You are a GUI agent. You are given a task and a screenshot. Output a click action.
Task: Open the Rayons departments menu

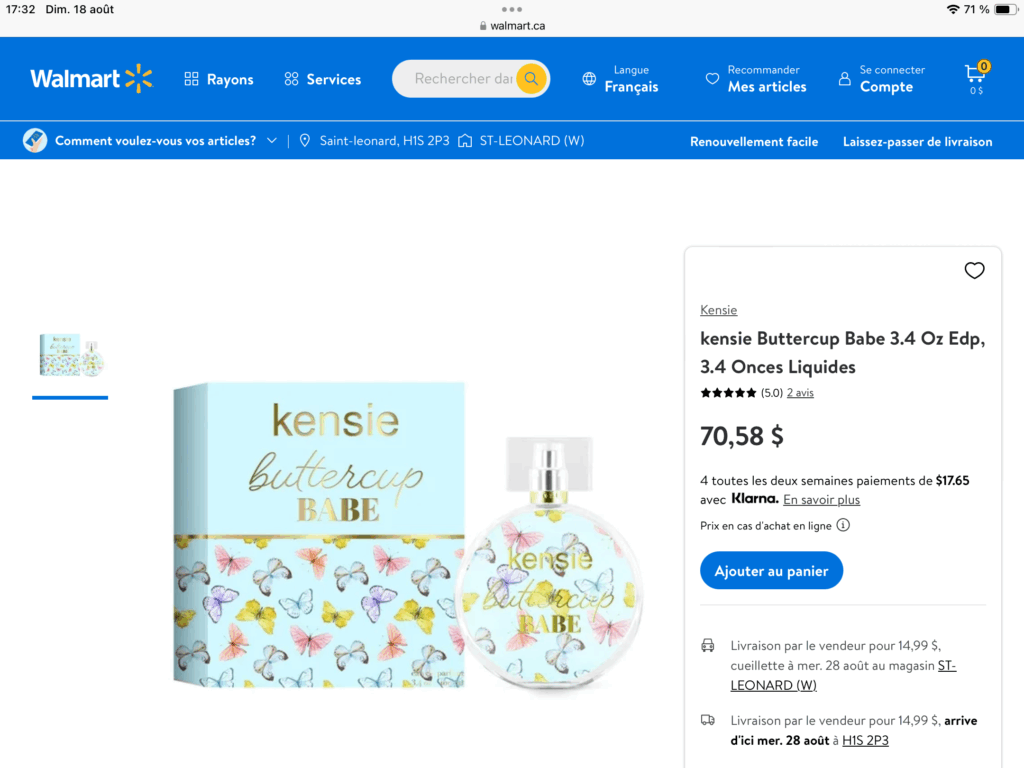coord(219,79)
